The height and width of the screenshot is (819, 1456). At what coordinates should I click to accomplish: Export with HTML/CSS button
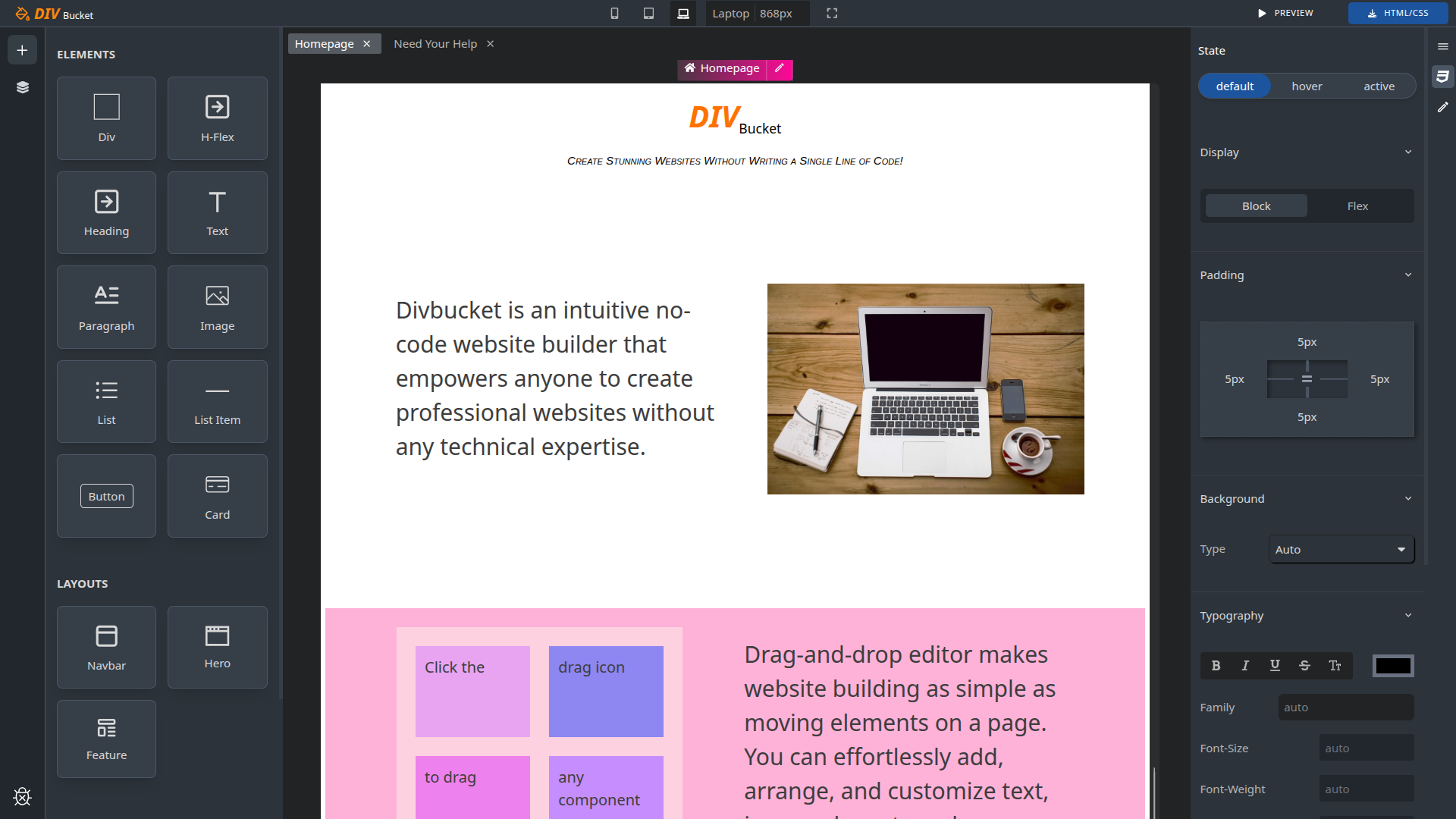pyautogui.click(x=1398, y=14)
